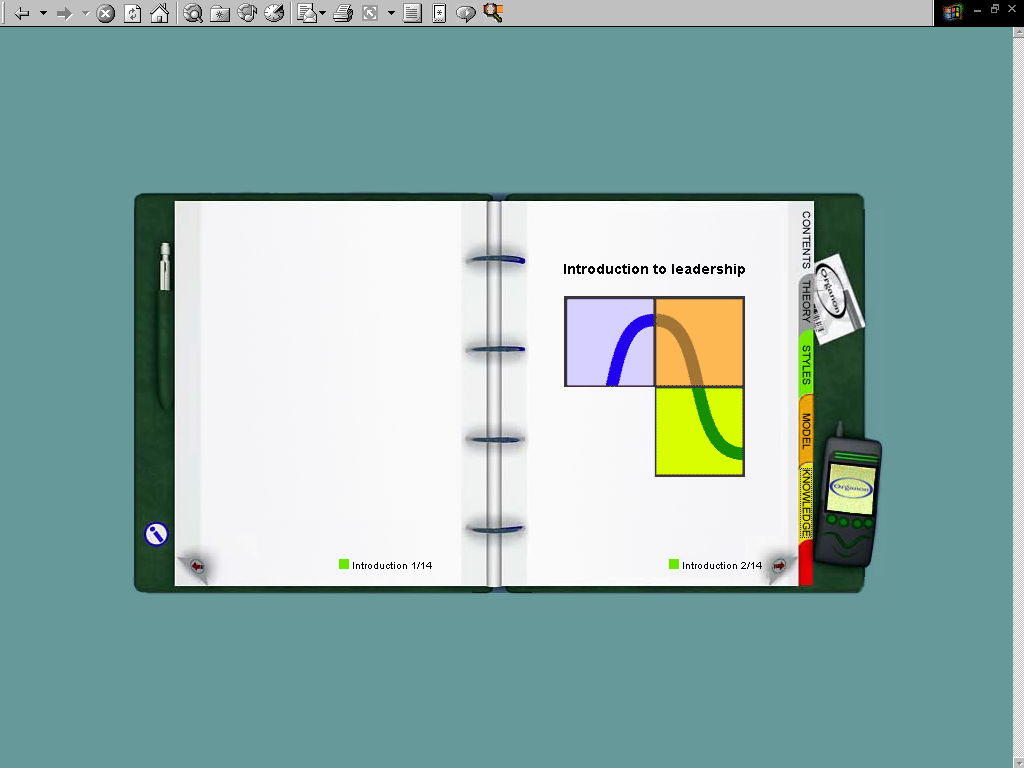Expand the Back button history dropdown
This screenshot has height=768, width=1024.
pyautogui.click(x=43, y=13)
